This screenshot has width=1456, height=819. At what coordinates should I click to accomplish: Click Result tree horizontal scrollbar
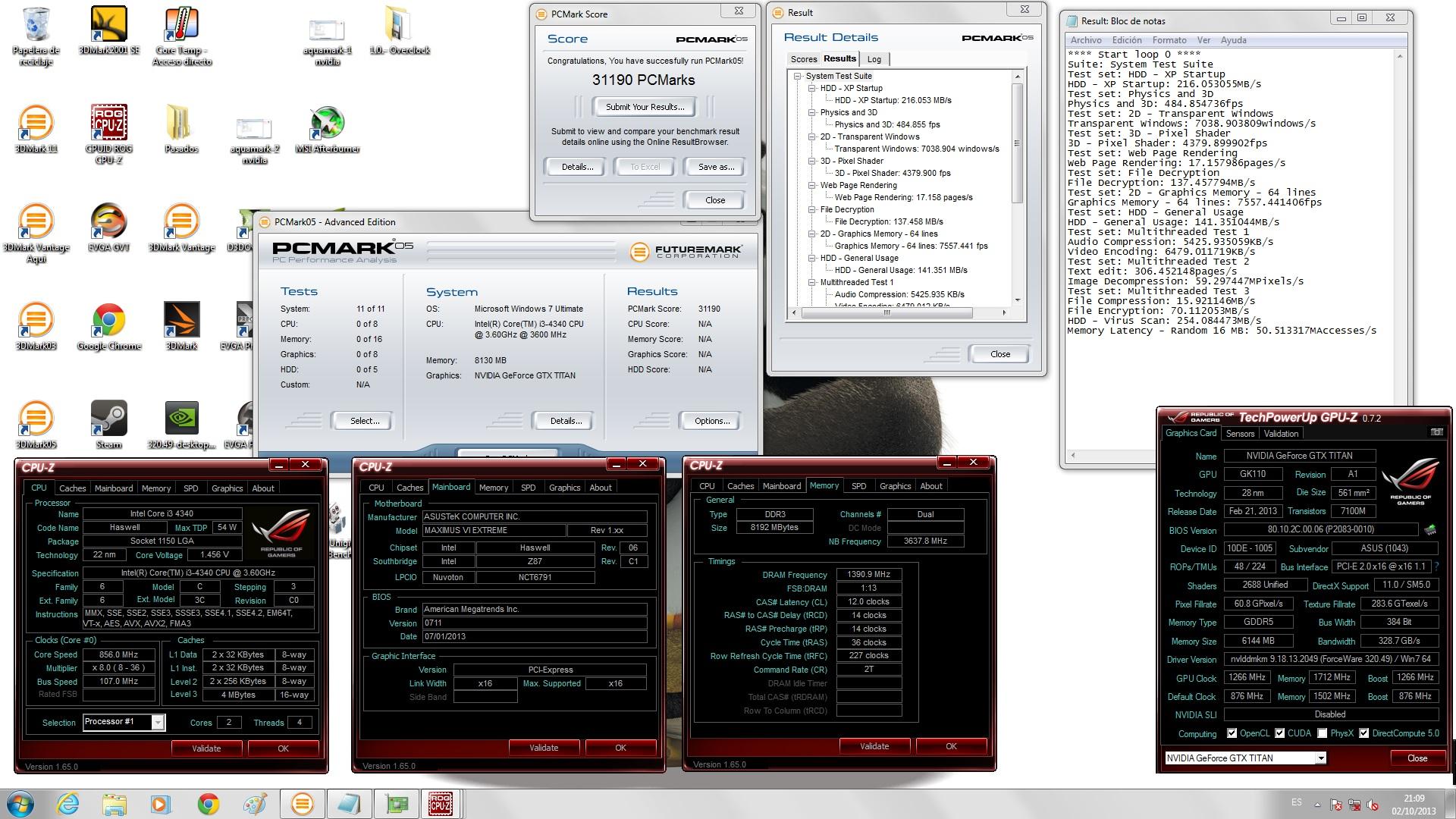899,312
